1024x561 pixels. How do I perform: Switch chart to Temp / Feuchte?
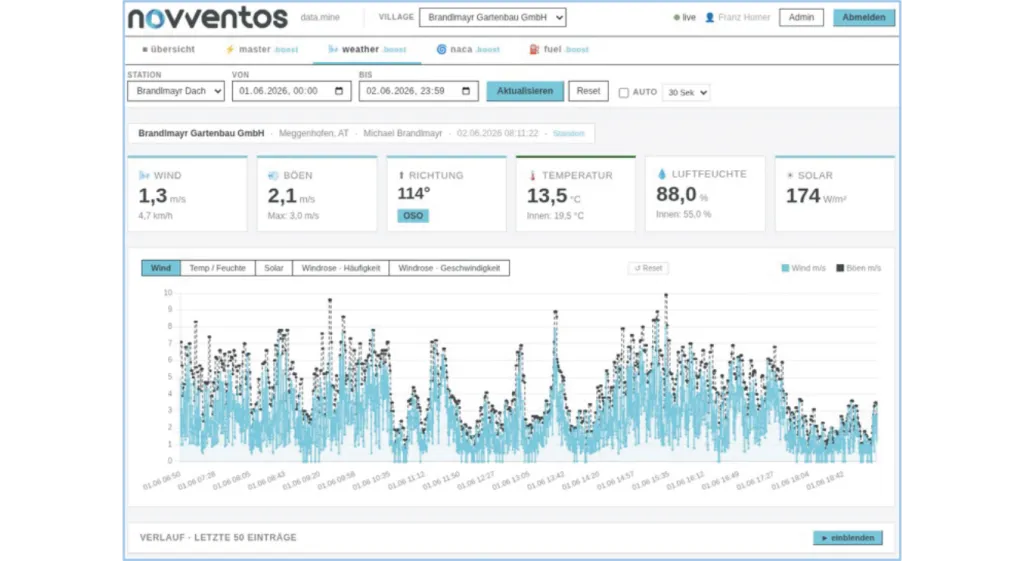tap(217, 268)
